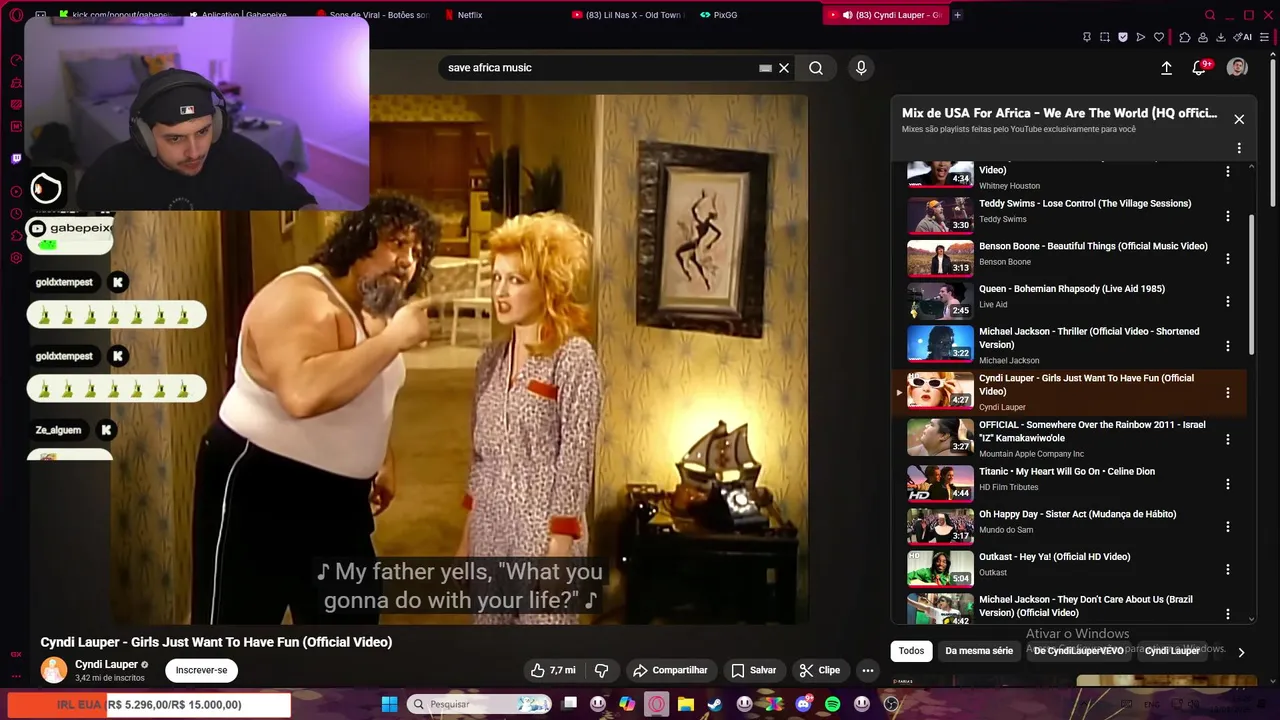The image size is (1280, 720).
Task: Open options for Queen Bohemian Rhapsody
Action: tap(1227, 301)
